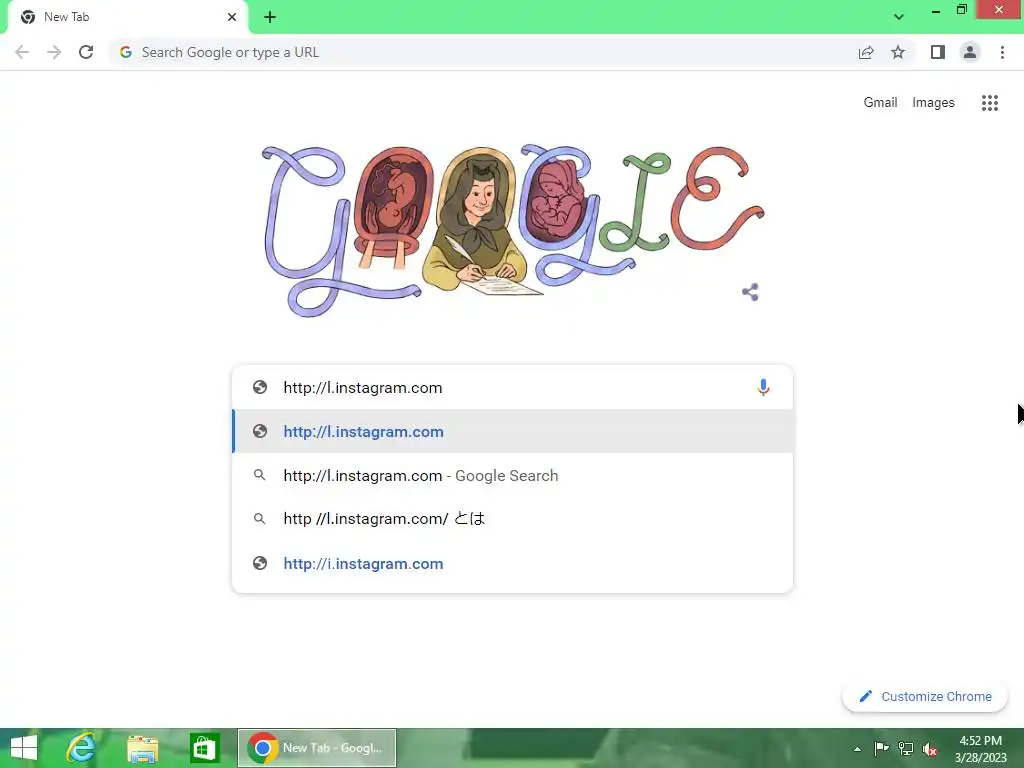The image size is (1024, 768).
Task: Start voice search with microphone icon
Action: pos(763,387)
